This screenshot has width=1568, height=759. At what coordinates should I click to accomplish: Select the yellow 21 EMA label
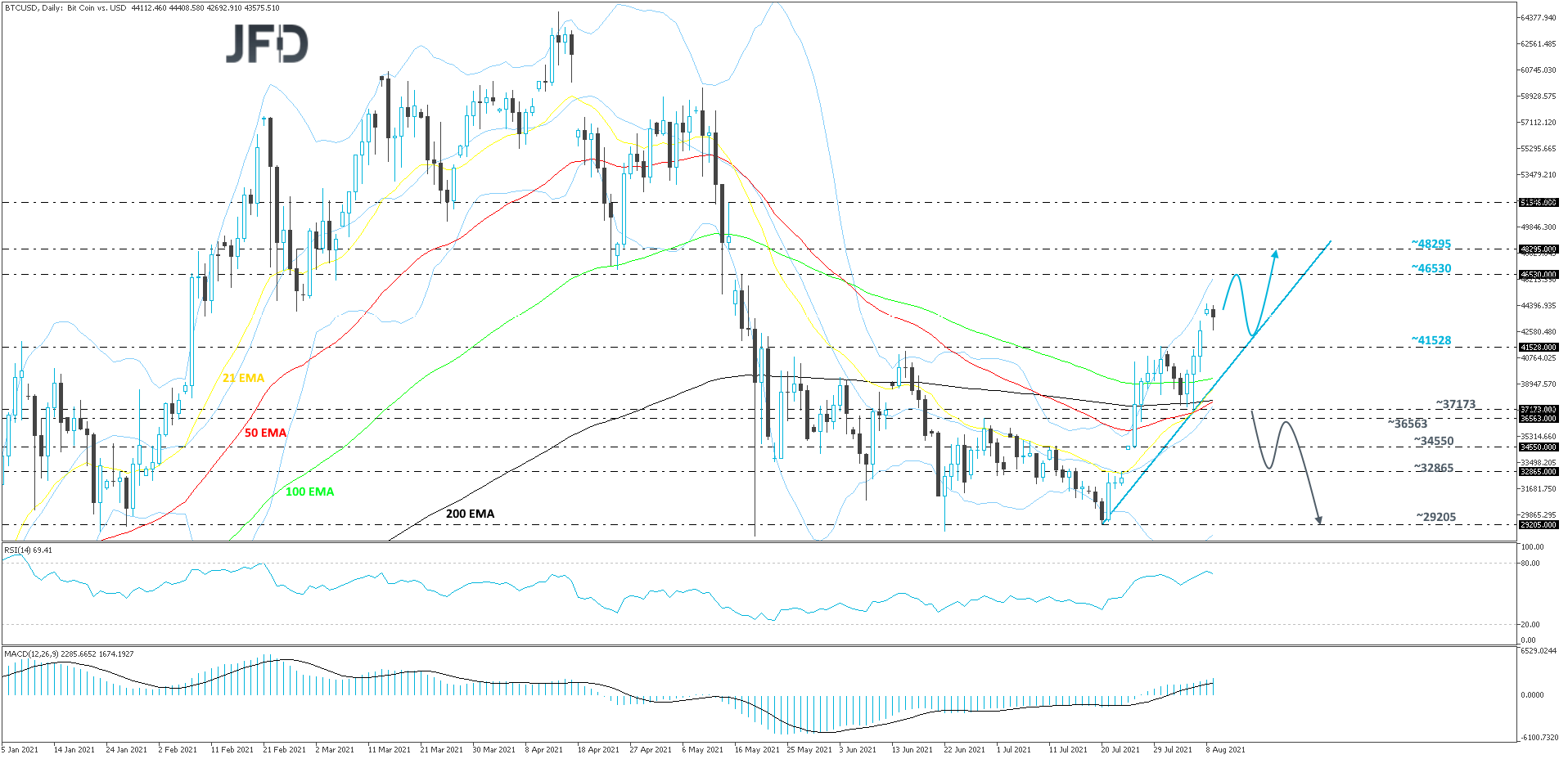point(244,378)
